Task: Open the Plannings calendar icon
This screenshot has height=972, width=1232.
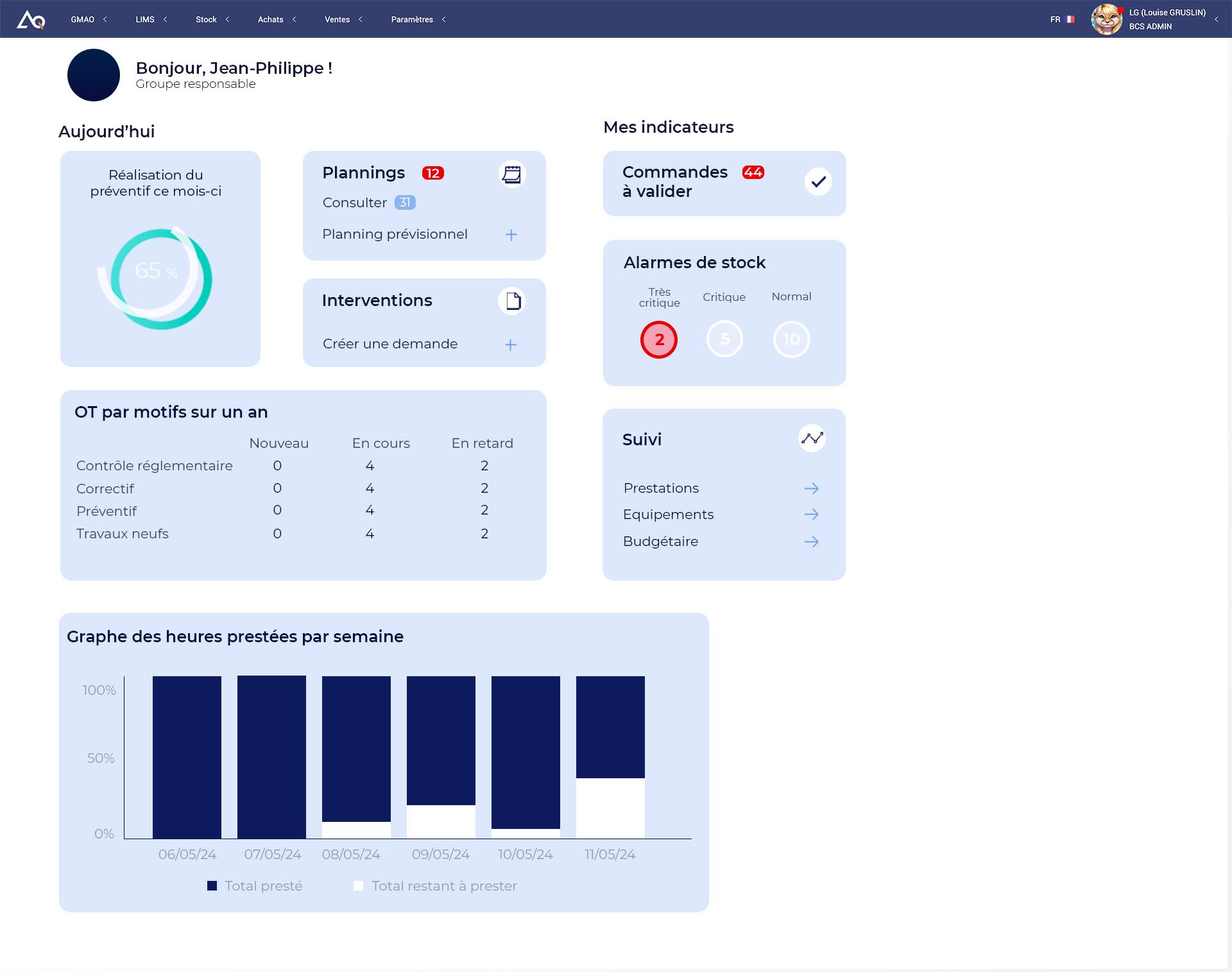Action: point(511,175)
